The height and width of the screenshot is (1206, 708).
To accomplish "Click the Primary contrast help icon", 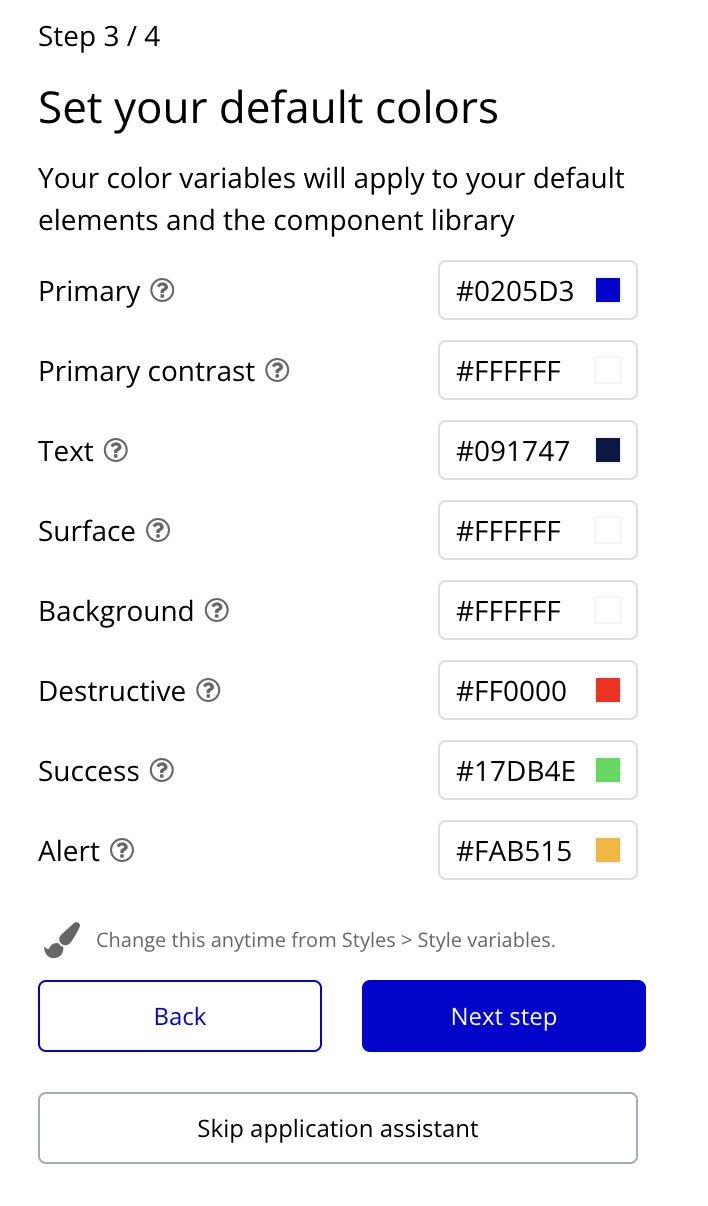I will coord(278,371).
